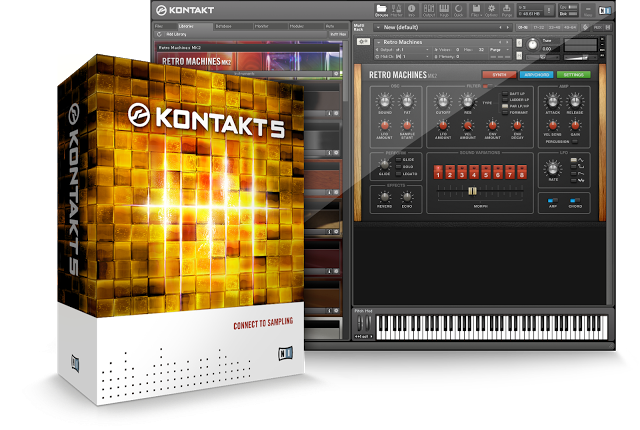
Task: Open instrument edit wrench icon
Action: [x=363, y=42]
